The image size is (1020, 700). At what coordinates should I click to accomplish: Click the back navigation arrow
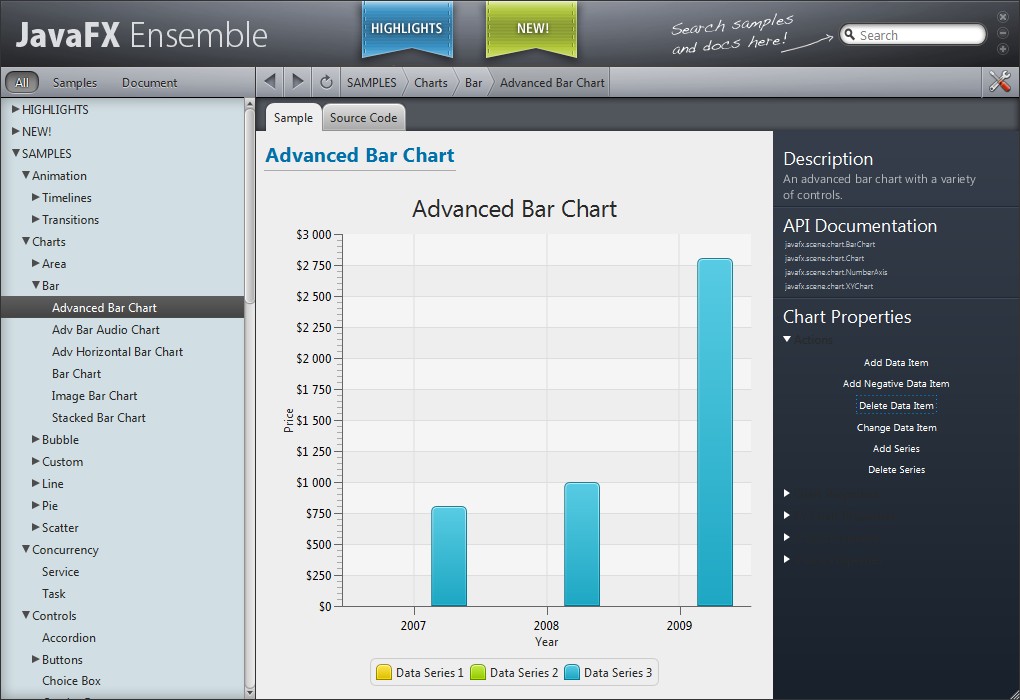[x=270, y=82]
